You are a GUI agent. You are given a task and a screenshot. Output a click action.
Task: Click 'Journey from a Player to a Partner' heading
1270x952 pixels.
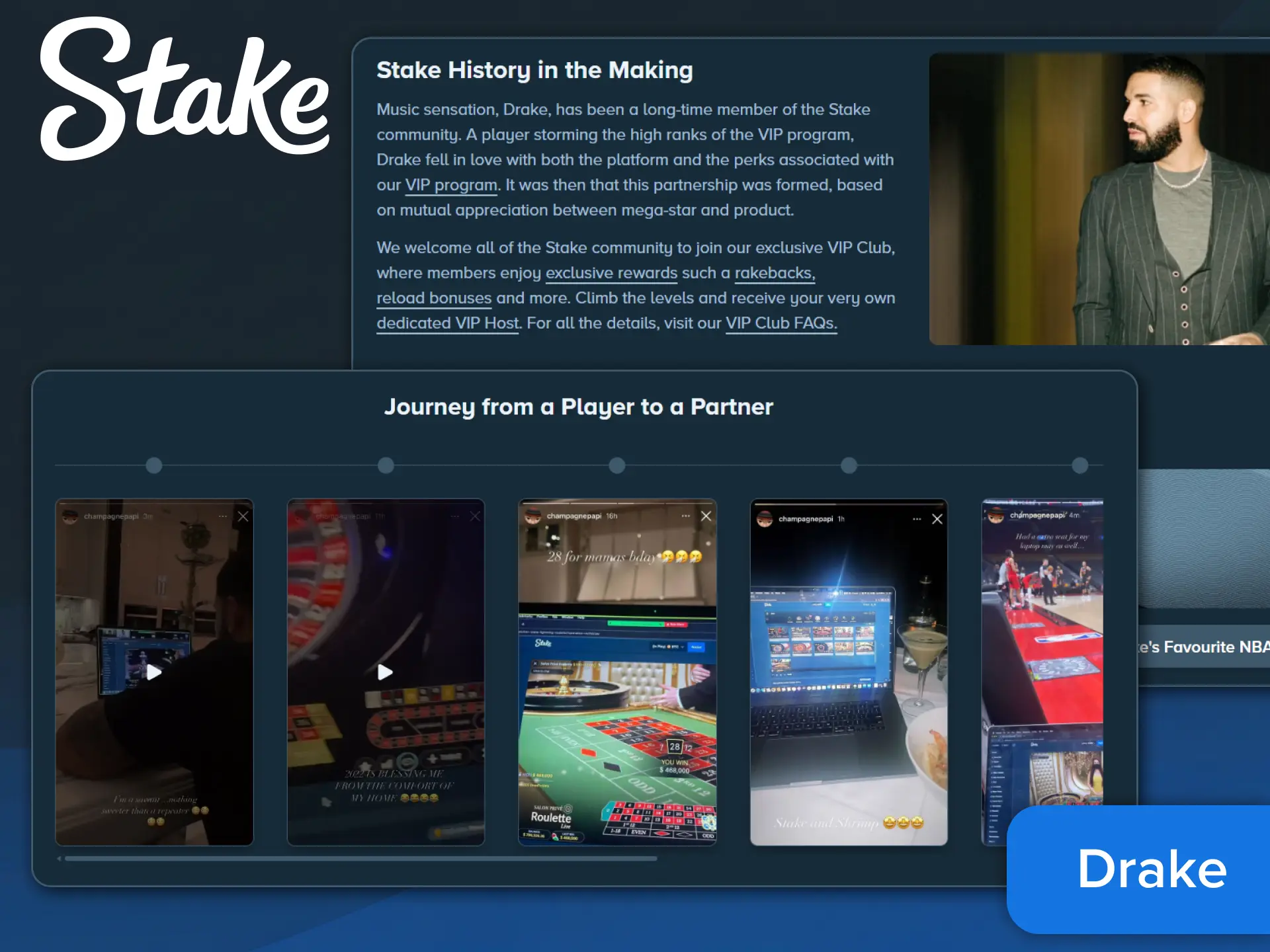coord(579,407)
